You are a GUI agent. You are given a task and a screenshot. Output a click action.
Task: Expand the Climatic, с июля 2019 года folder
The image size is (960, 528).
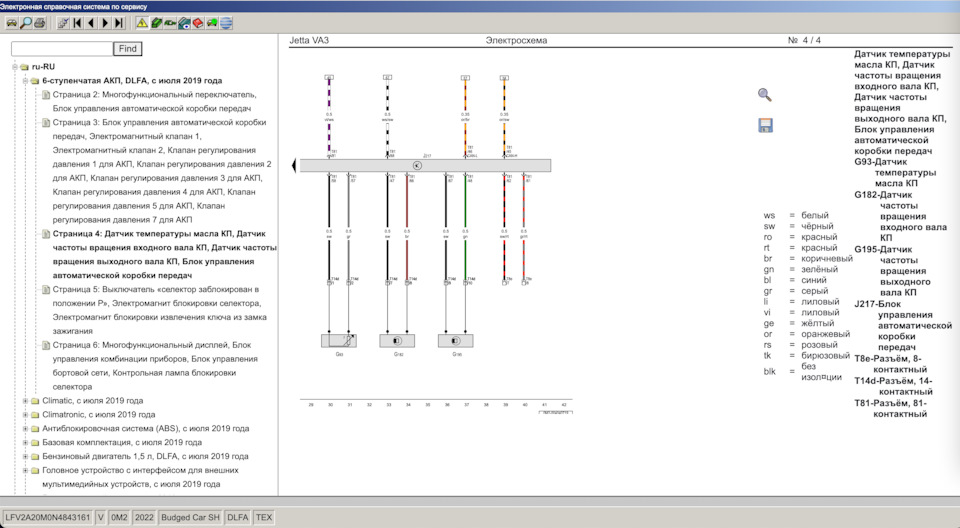[25, 401]
